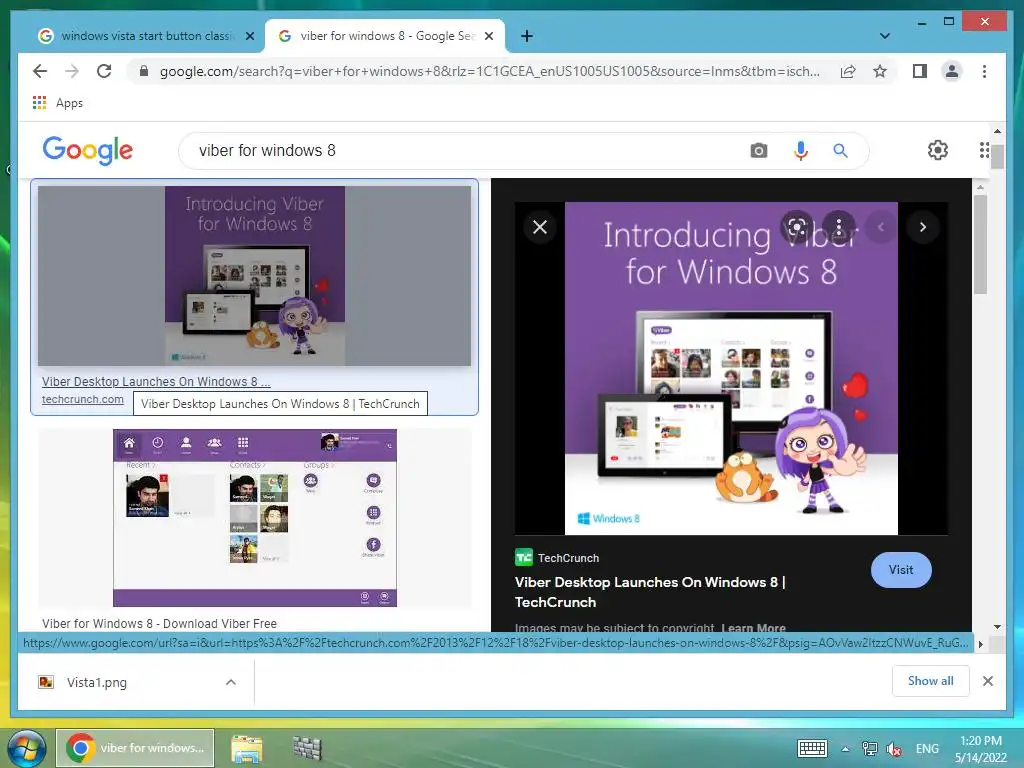Reload the current page
The height and width of the screenshot is (768, 1024).
point(104,71)
